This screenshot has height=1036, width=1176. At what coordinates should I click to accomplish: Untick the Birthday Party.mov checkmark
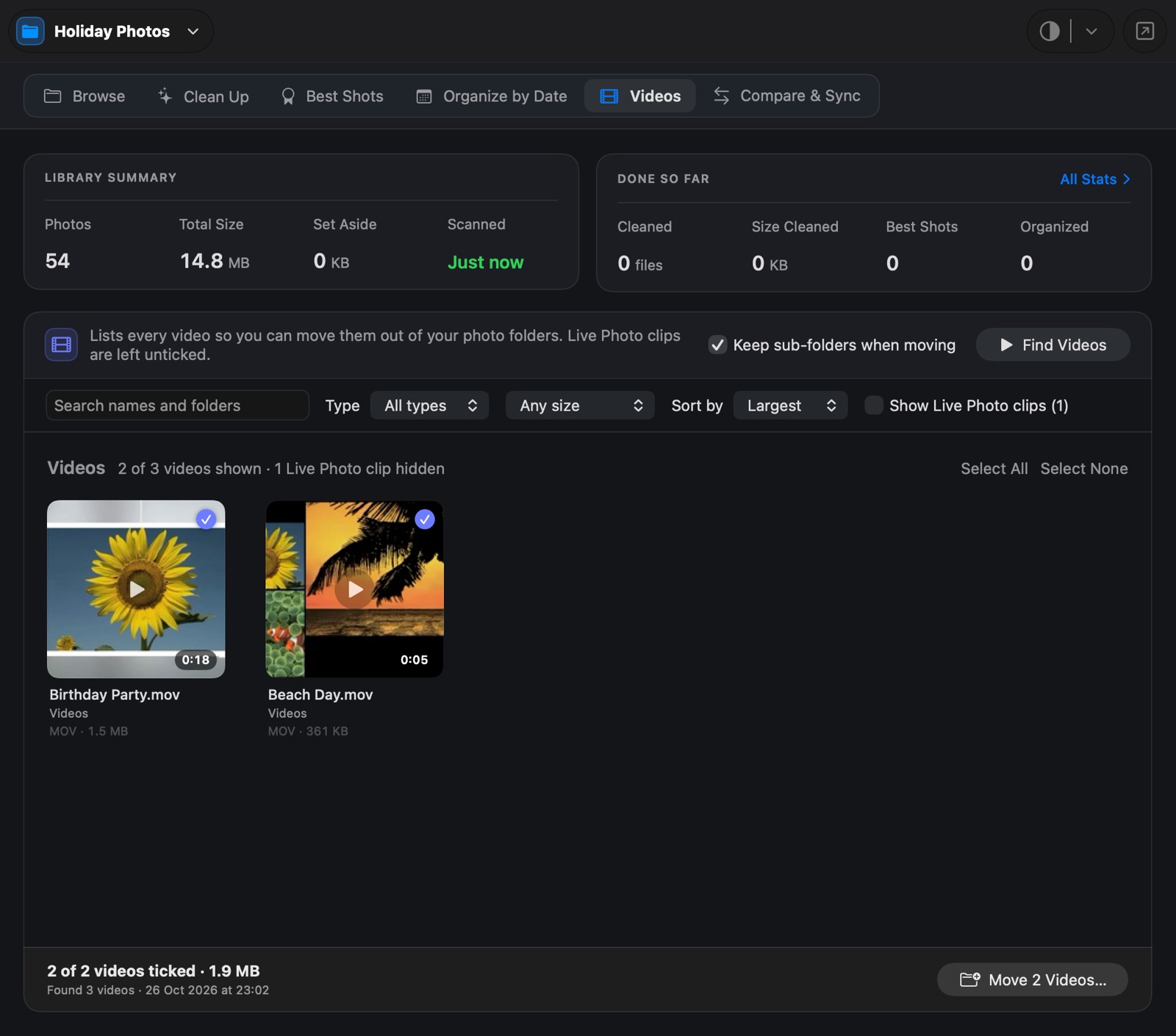coord(207,519)
